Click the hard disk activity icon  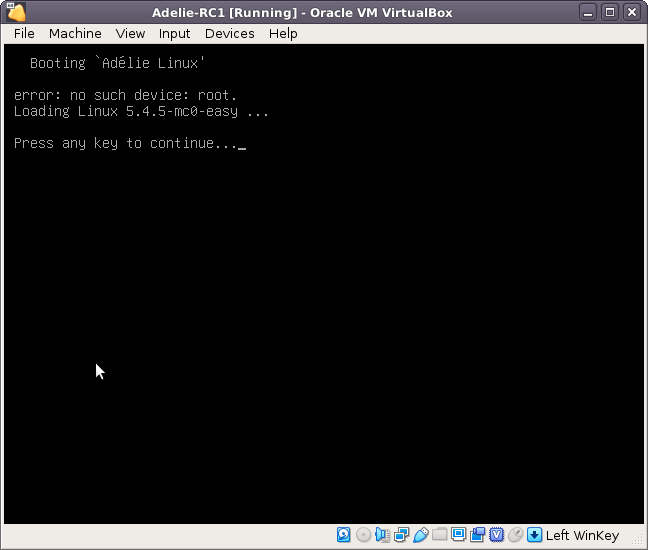[x=344, y=535]
